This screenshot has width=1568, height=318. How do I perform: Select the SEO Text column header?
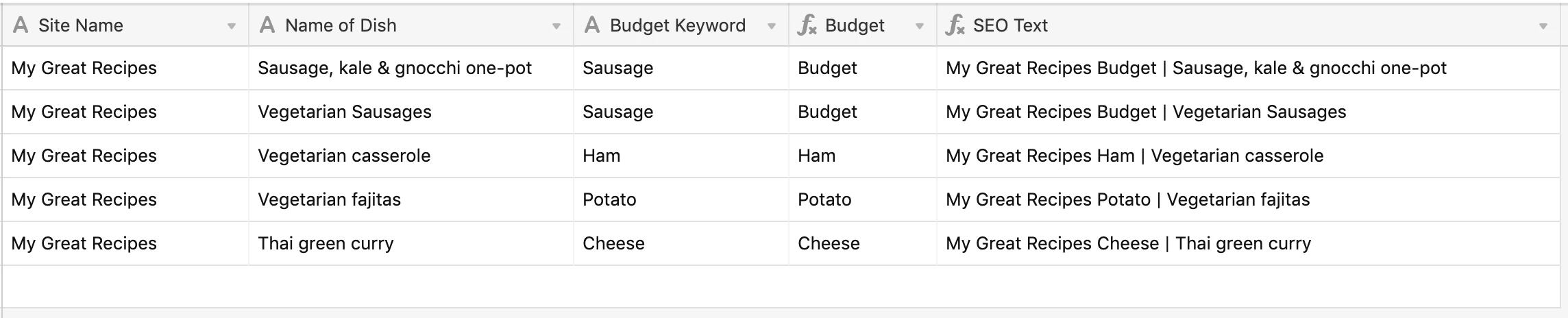tap(1249, 25)
